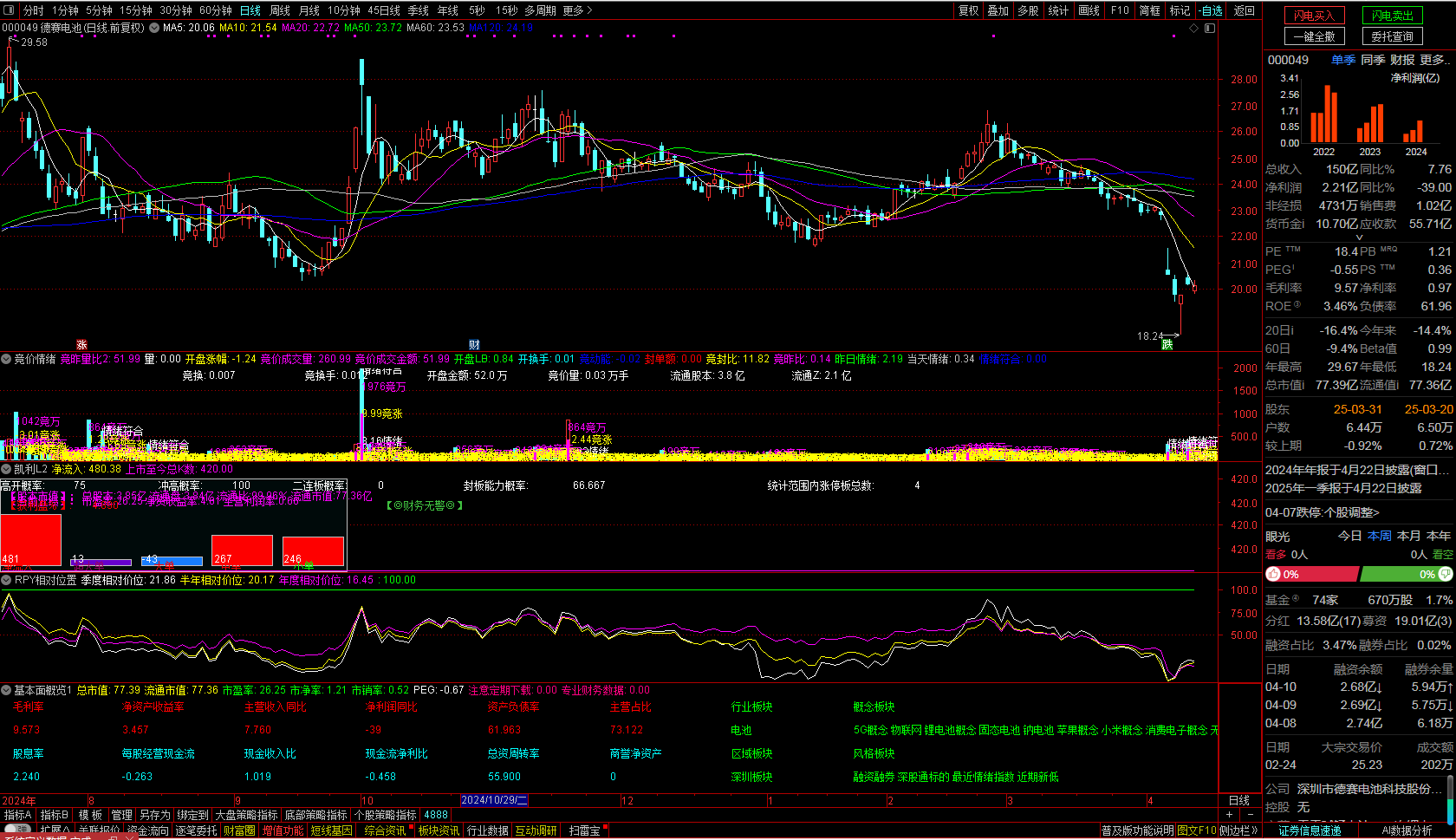Screen dimensions: 1456x840
Task: Click the panel layout icon at top-left corner
Action: pos(10,10)
